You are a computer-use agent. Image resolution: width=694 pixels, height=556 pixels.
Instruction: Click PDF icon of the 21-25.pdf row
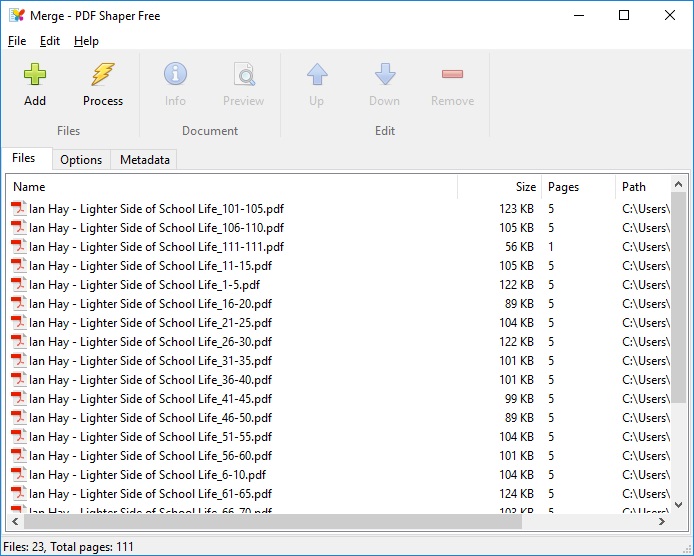coord(19,323)
